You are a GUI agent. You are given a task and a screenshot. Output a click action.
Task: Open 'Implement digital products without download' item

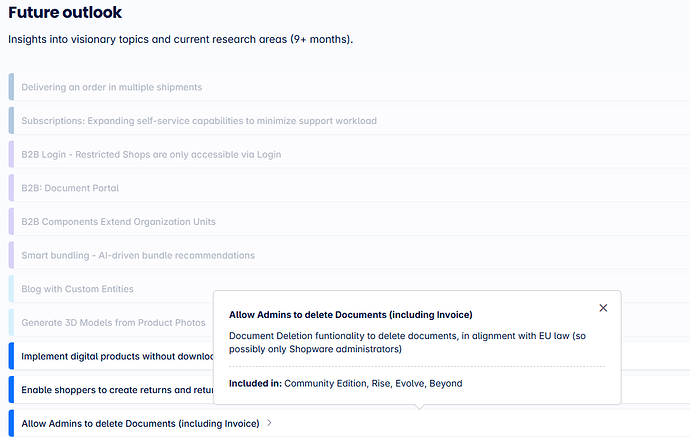point(117,356)
